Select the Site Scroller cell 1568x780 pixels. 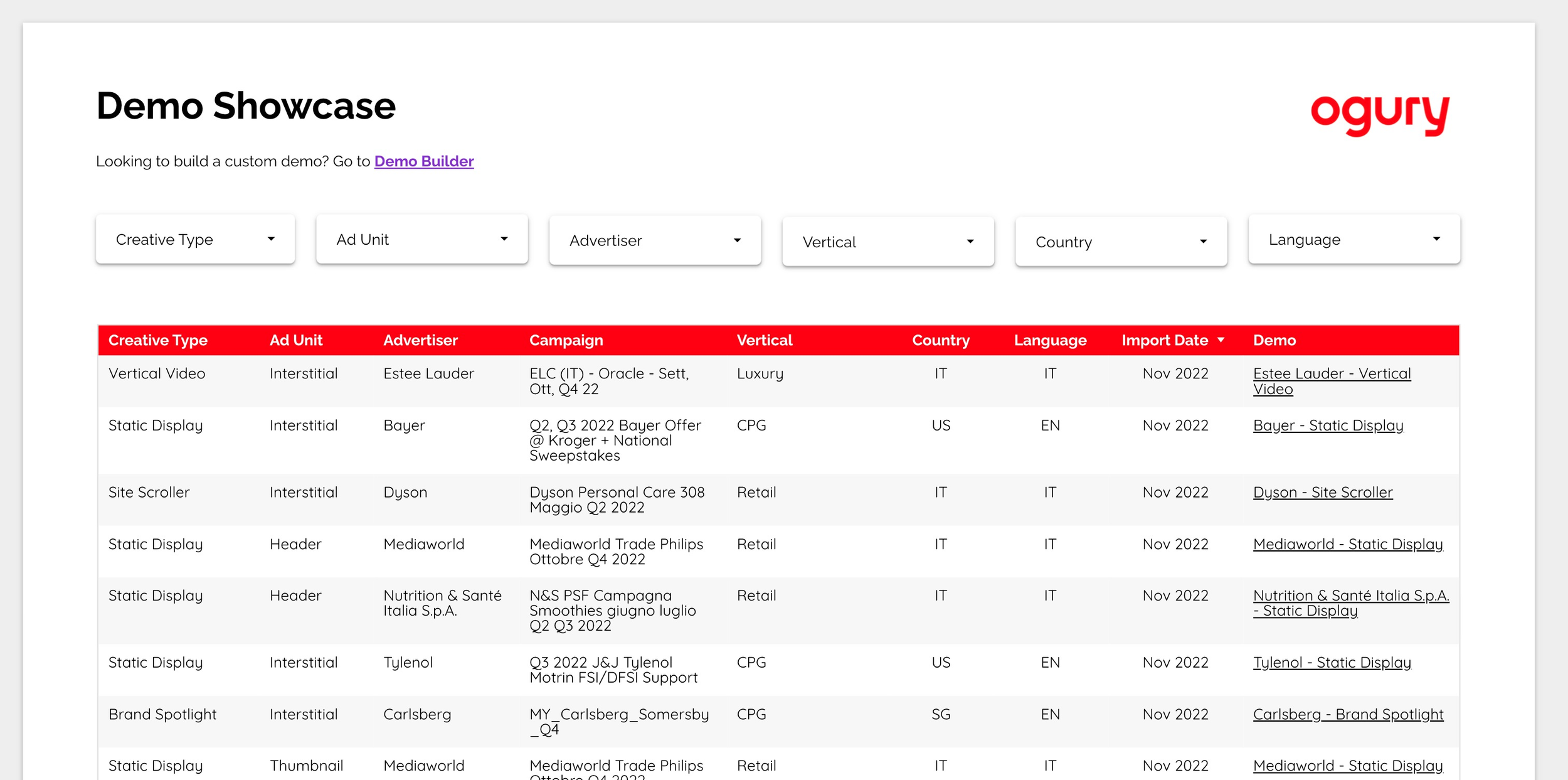coord(149,493)
